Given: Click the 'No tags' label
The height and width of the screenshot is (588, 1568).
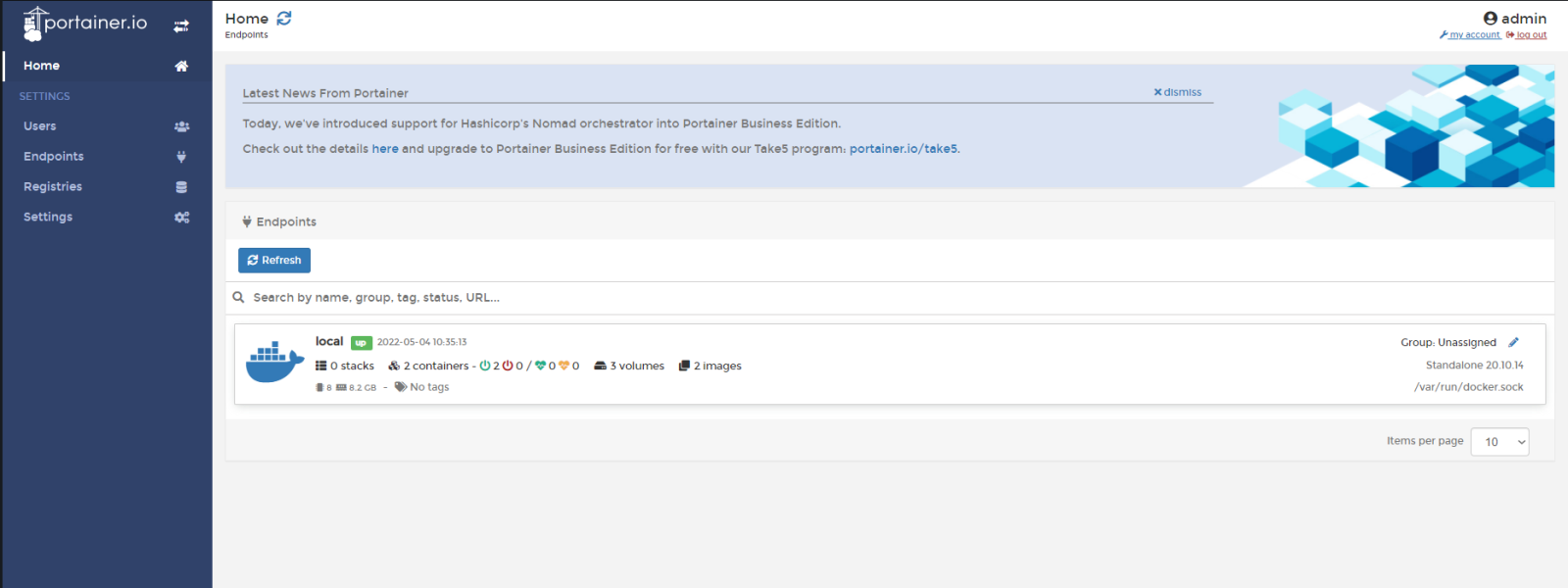Looking at the screenshot, I should [429, 387].
